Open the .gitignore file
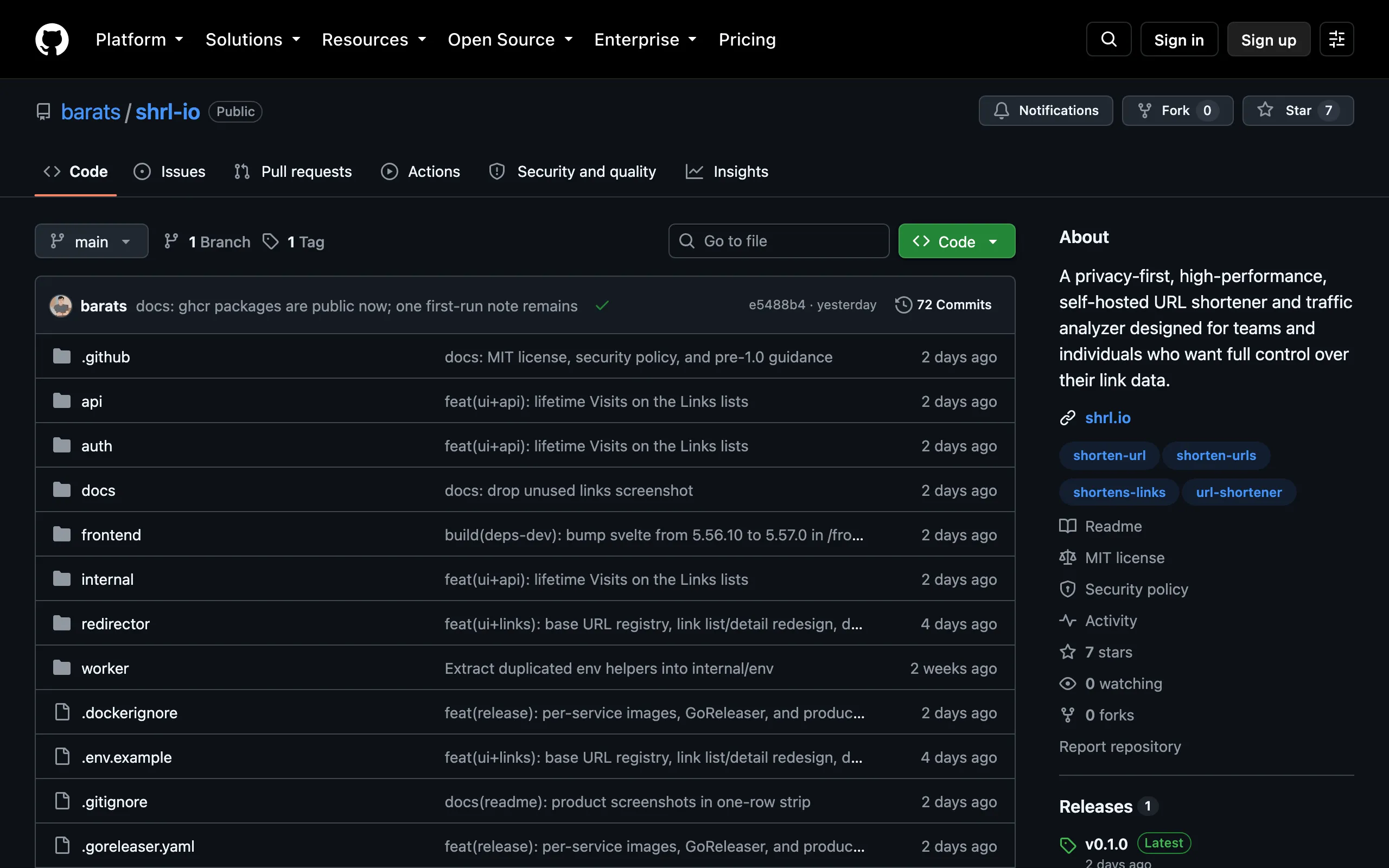This screenshot has width=1389, height=868. 114,801
